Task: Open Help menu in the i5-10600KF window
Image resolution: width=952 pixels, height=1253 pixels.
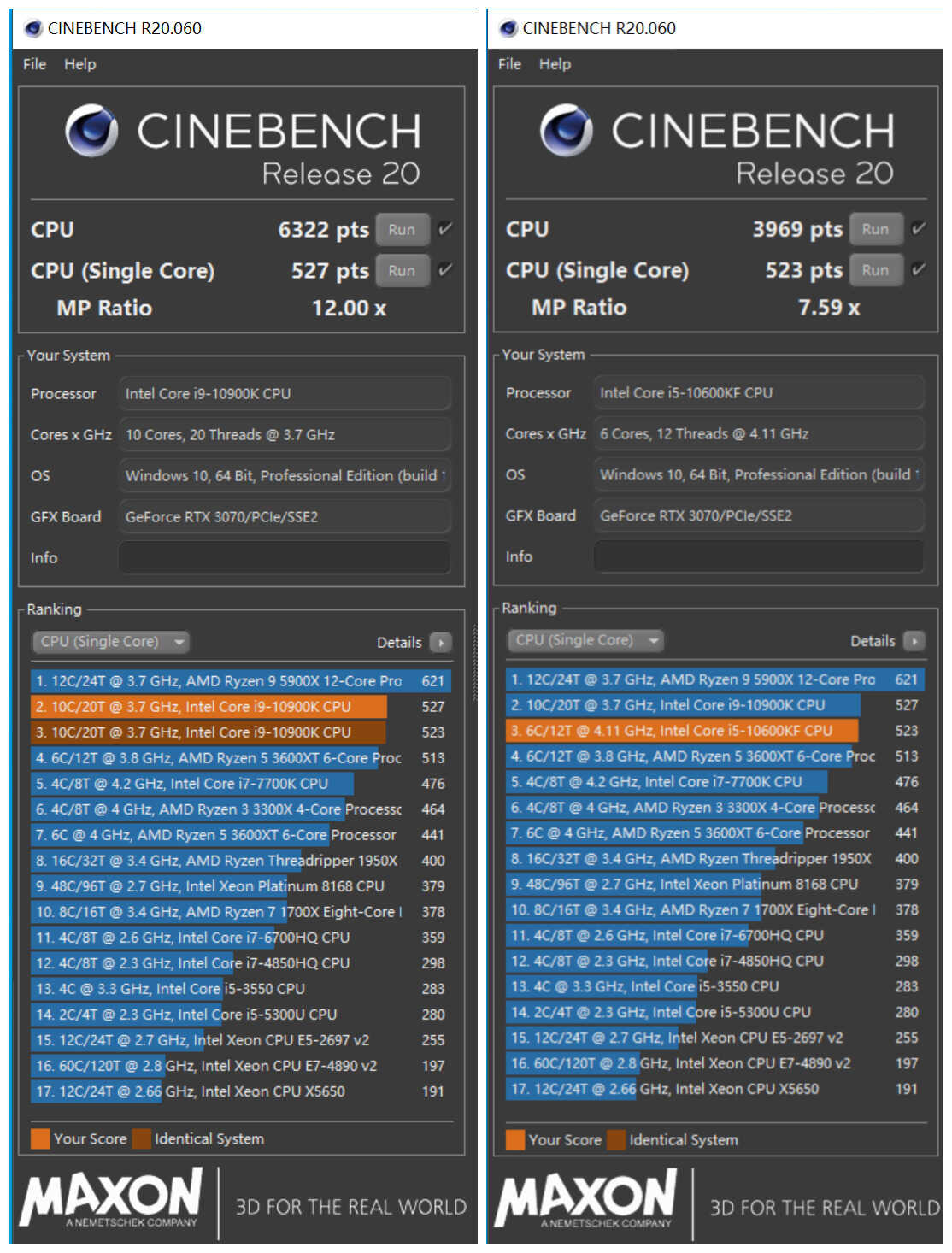Action: 555,64
